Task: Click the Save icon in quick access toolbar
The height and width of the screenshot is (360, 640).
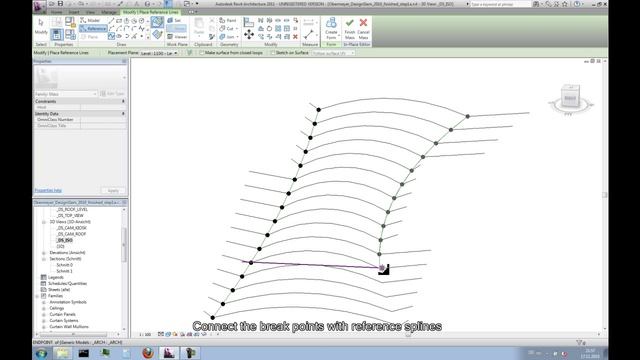Action: click(60, 4)
